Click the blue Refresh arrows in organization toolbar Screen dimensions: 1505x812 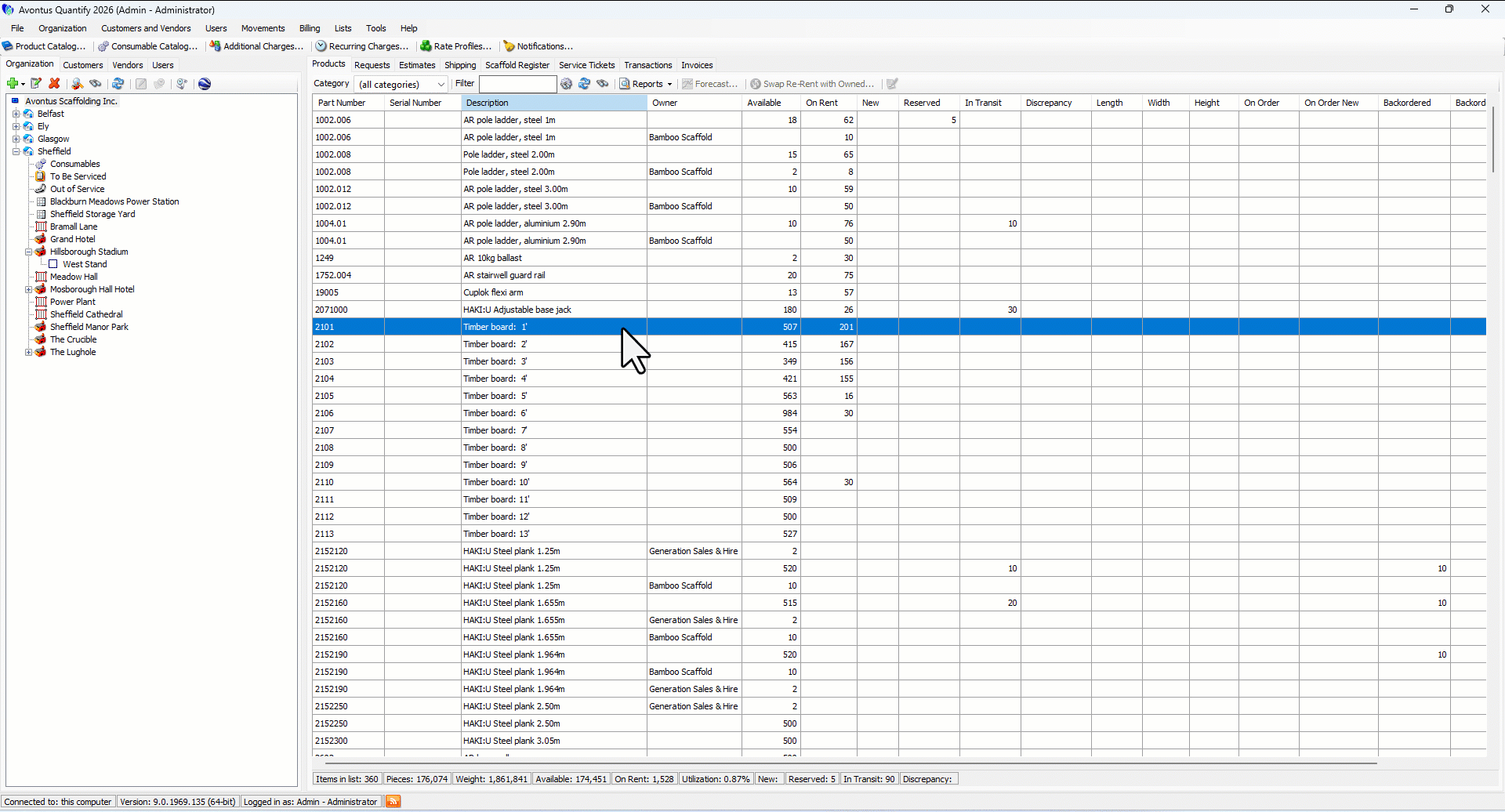[118, 84]
